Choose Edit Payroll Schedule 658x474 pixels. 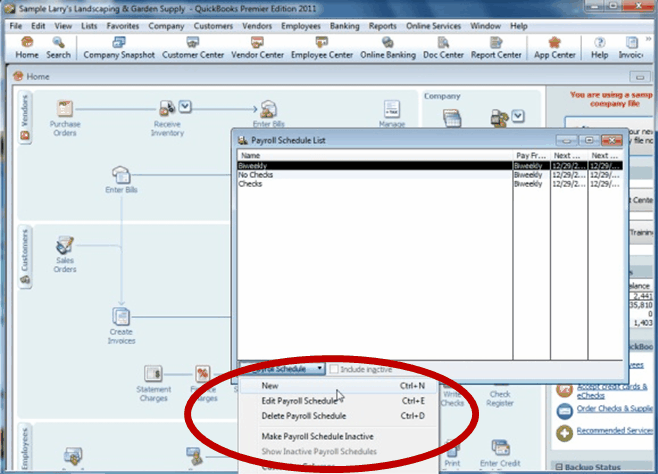[x=340, y=401]
